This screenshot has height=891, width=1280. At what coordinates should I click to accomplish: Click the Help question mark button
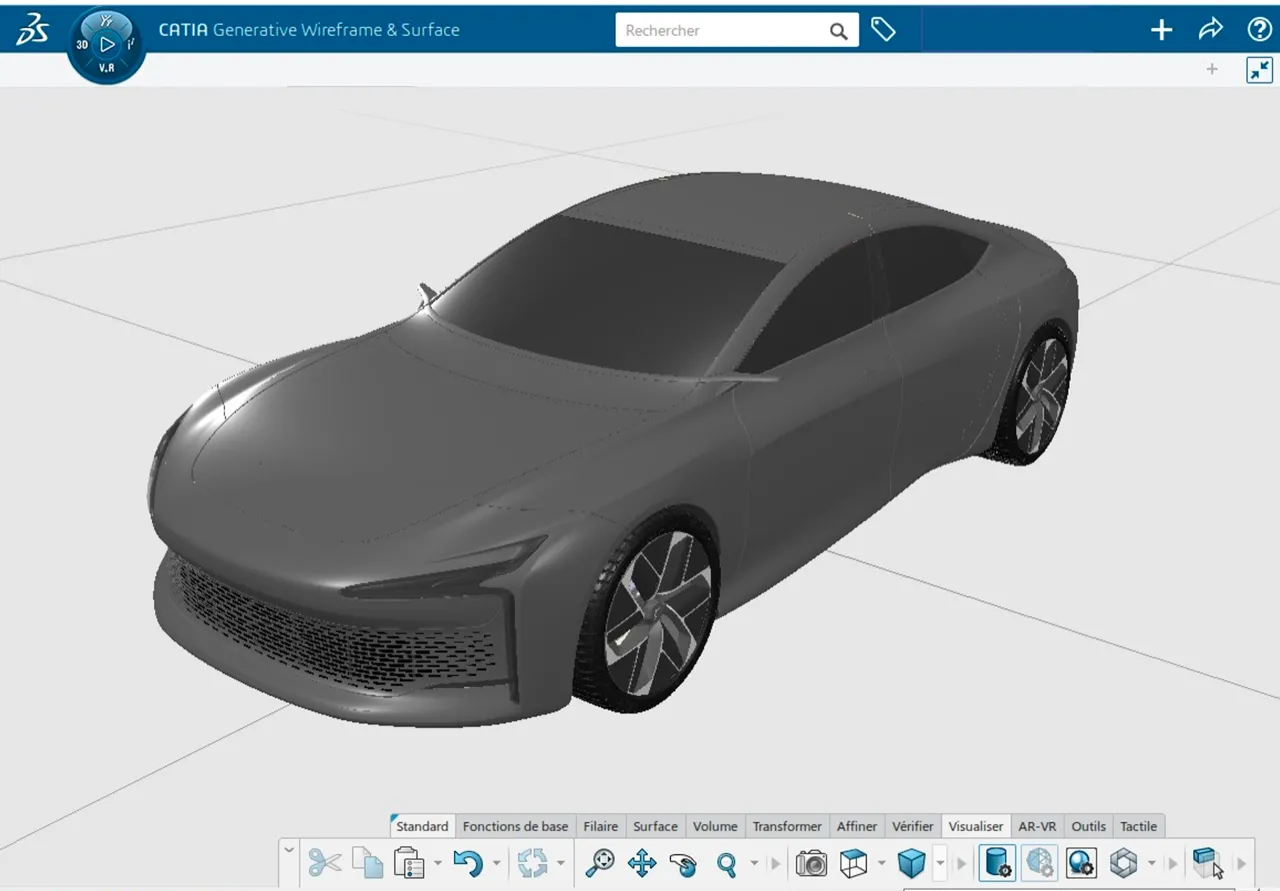pos(1259,29)
